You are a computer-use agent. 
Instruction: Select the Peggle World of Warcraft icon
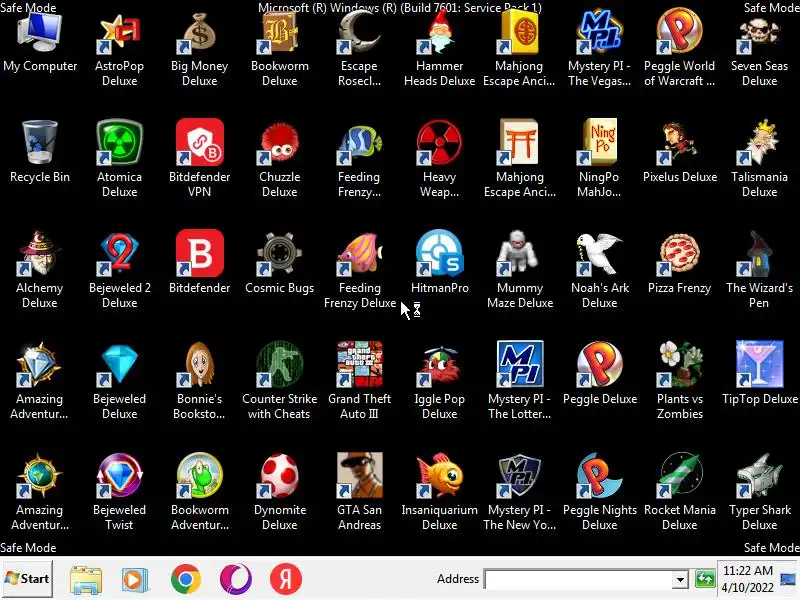point(680,49)
